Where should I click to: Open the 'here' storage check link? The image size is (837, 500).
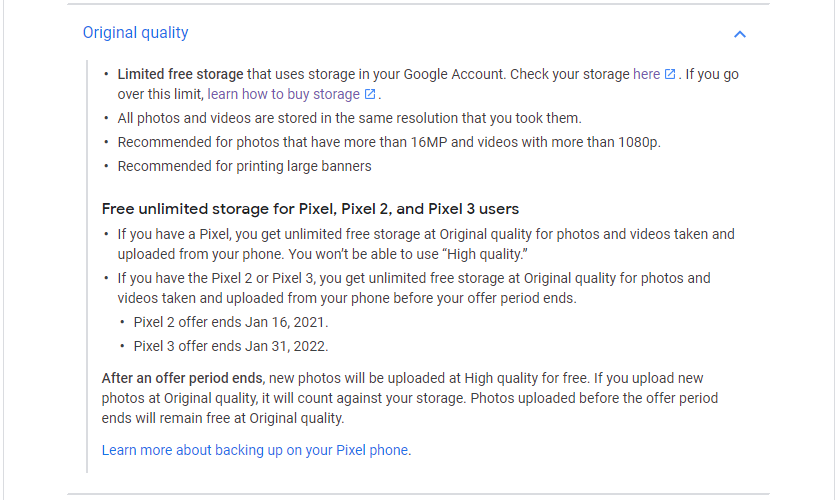(646, 74)
